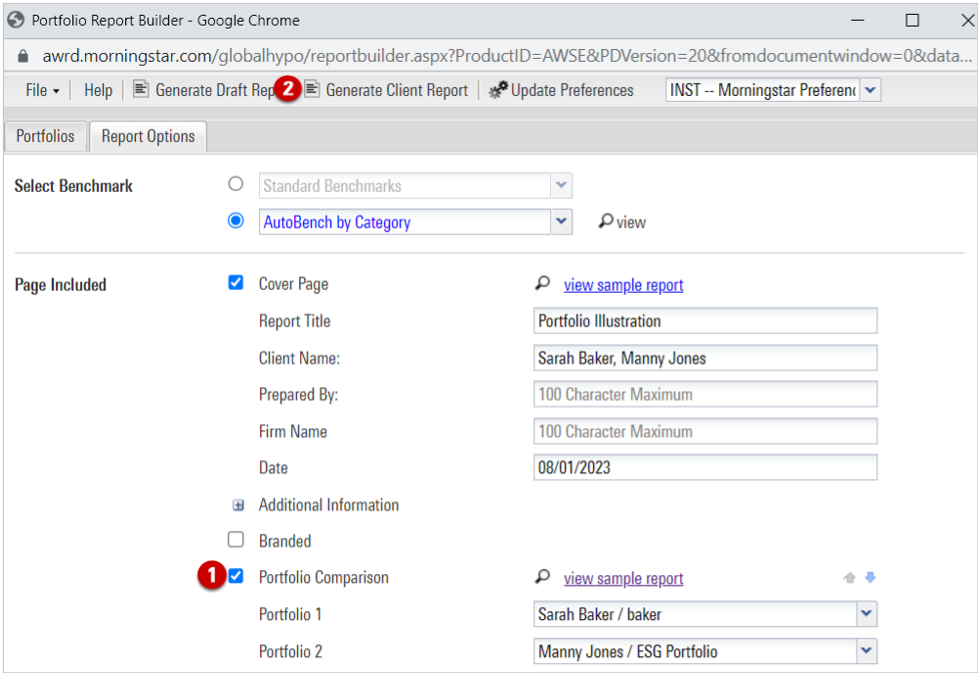
Task: Minimize the Chrome window
Action: tap(858, 20)
